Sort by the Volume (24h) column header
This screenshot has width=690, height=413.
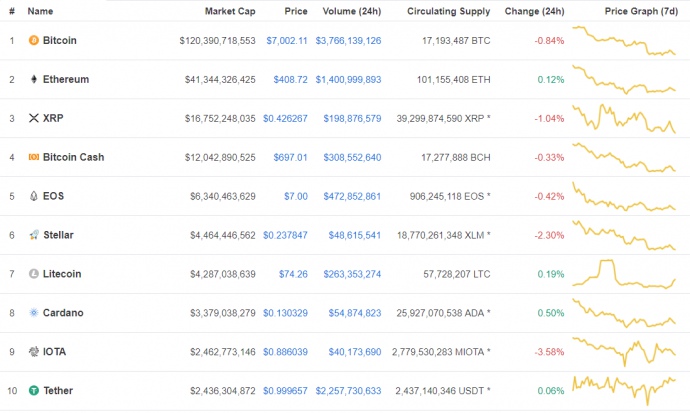click(x=352, y=11)
